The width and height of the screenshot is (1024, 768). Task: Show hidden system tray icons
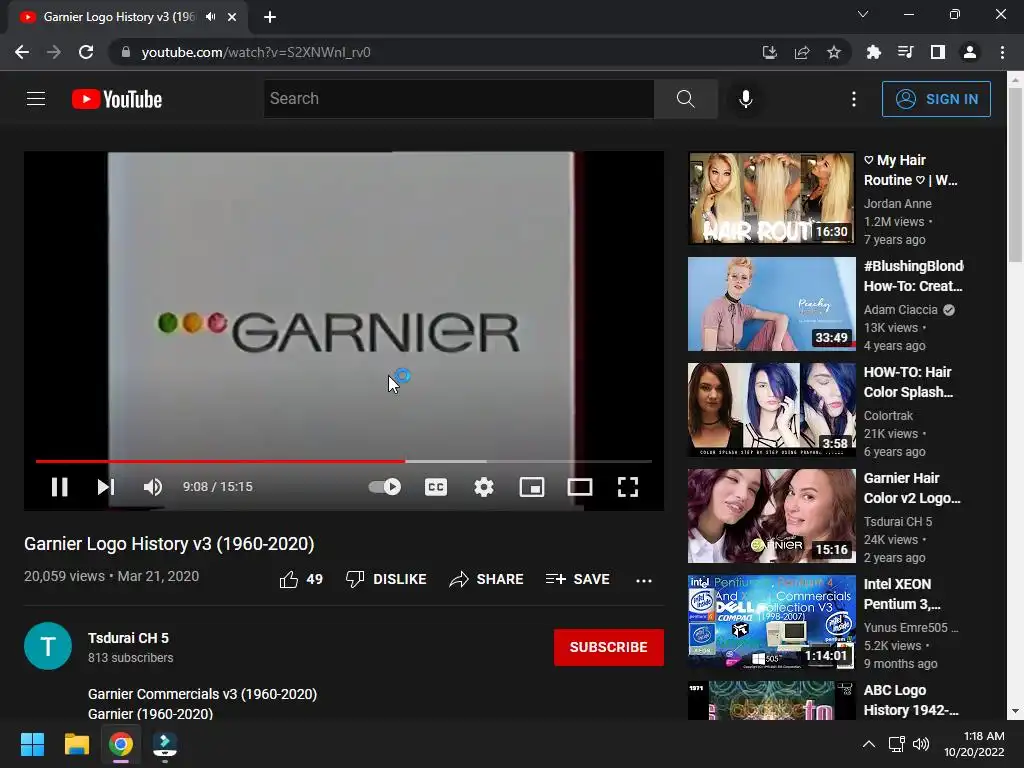[x=869, y=744]
